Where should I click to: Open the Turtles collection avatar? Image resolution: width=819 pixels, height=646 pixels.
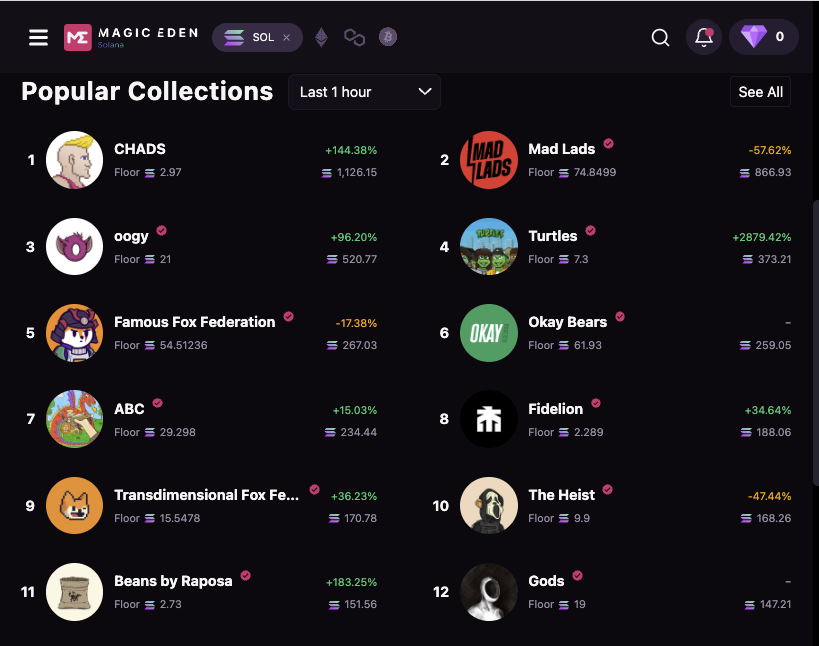tap(488, 246)
